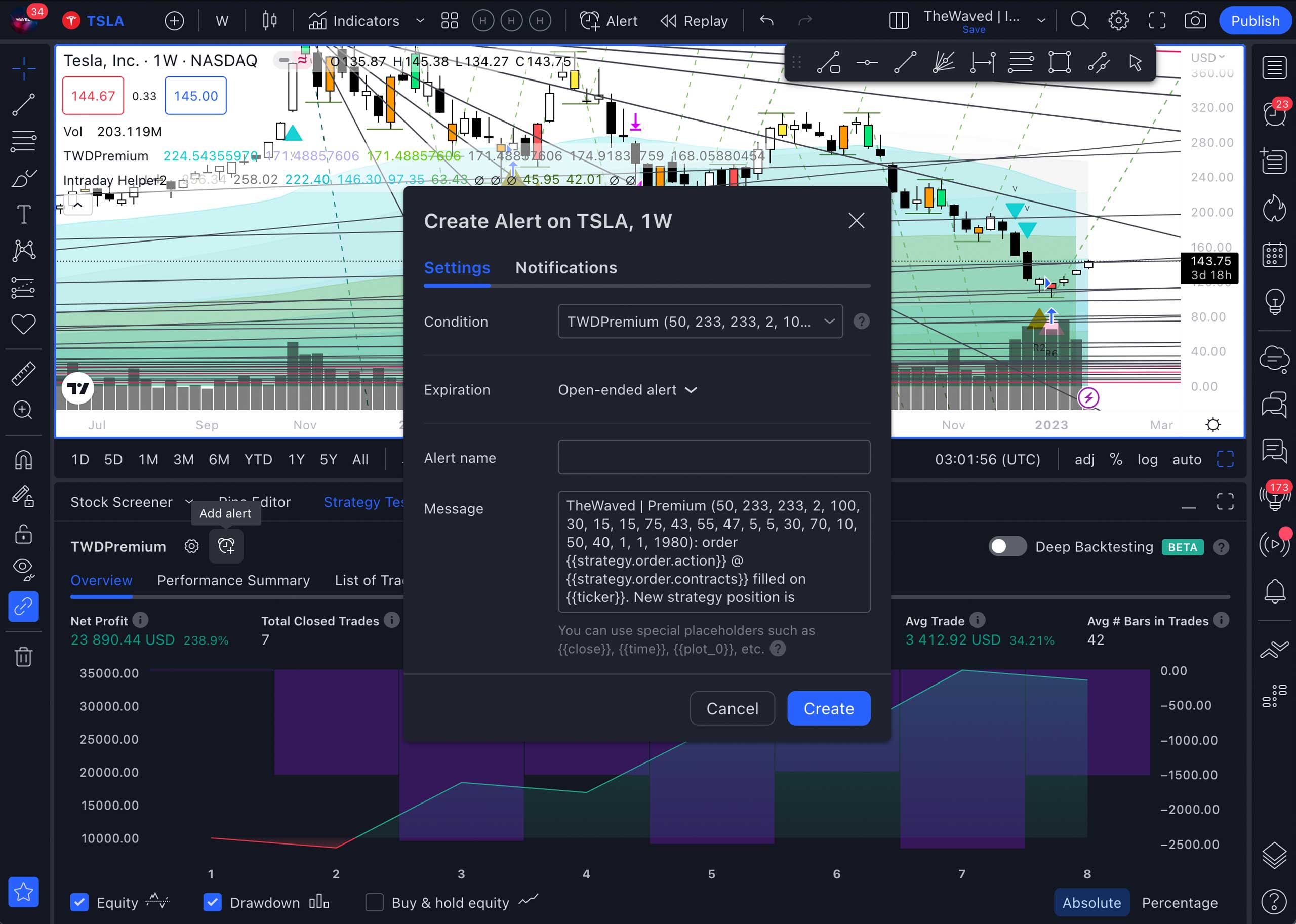Open the heart icons tool
Image resolution: width=1296 pixels, height=924 pixels.
[23, 324]
